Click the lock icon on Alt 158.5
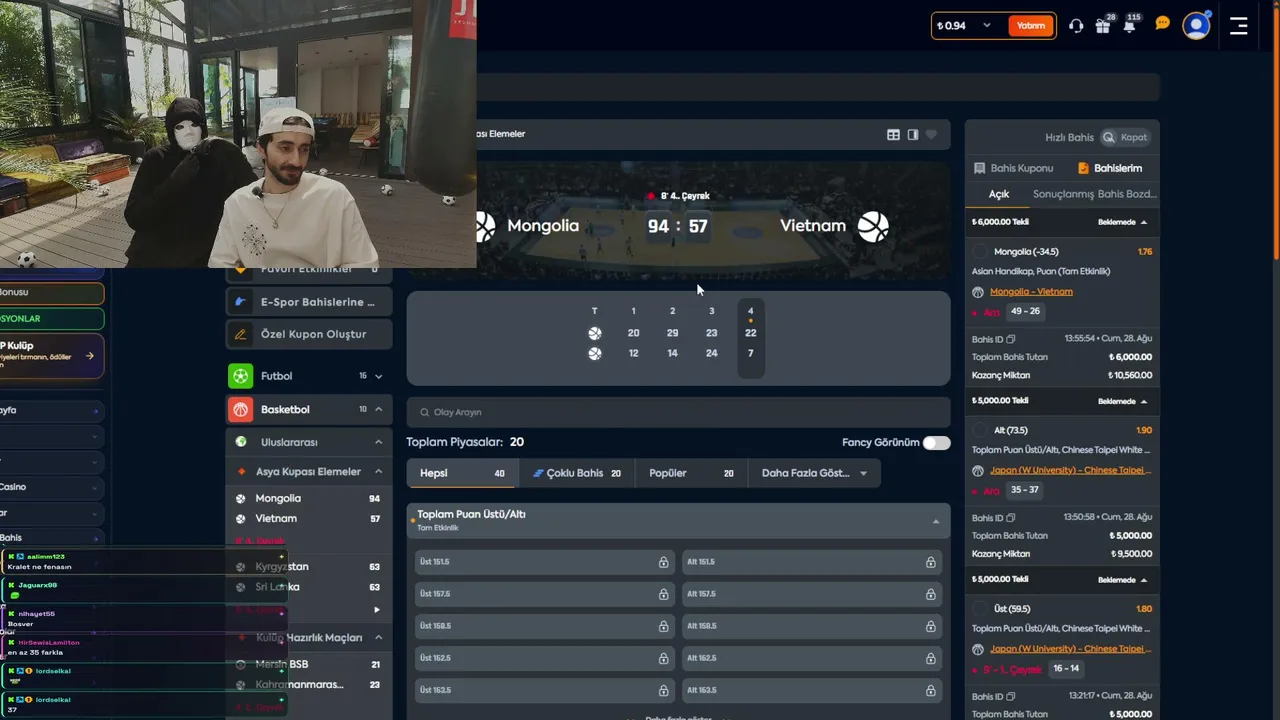Screen dimensions: 1280x720 [931, 626]
